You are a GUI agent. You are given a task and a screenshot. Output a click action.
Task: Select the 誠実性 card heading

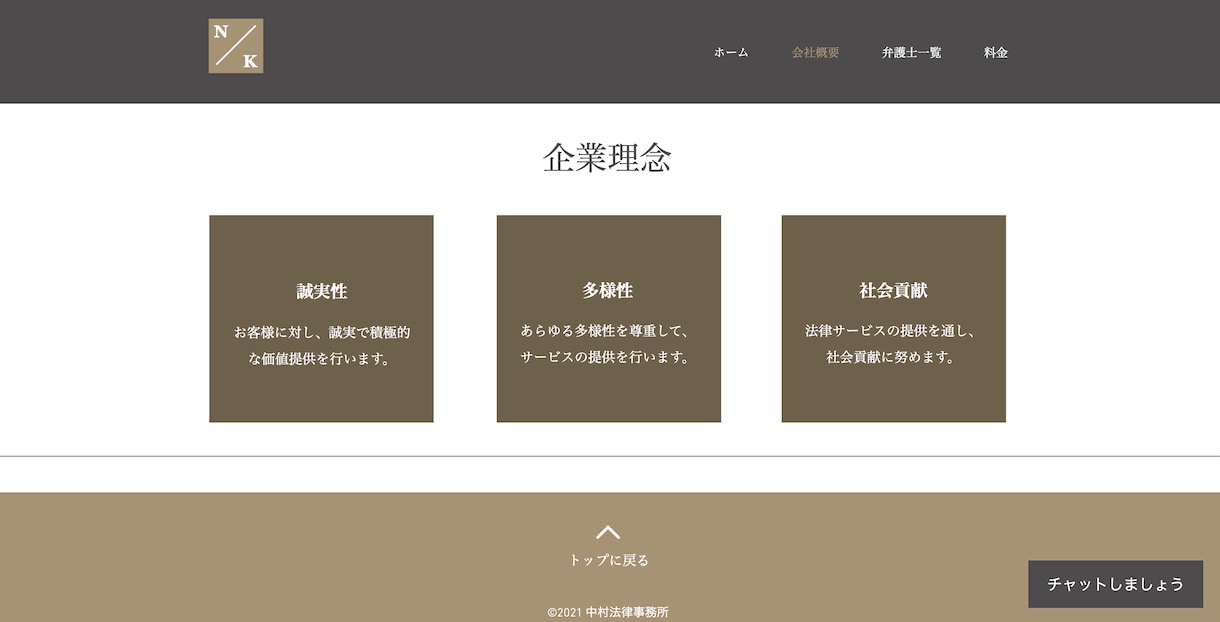(322, 291)
